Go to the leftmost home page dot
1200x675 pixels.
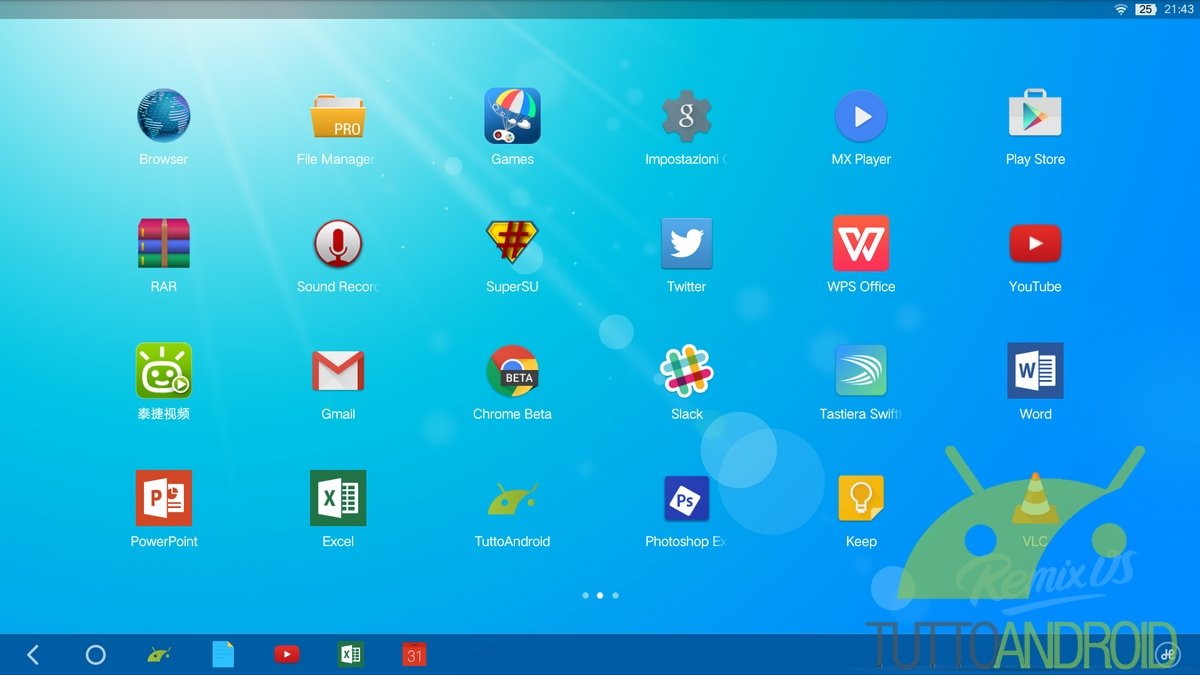[x=585, y=595]
